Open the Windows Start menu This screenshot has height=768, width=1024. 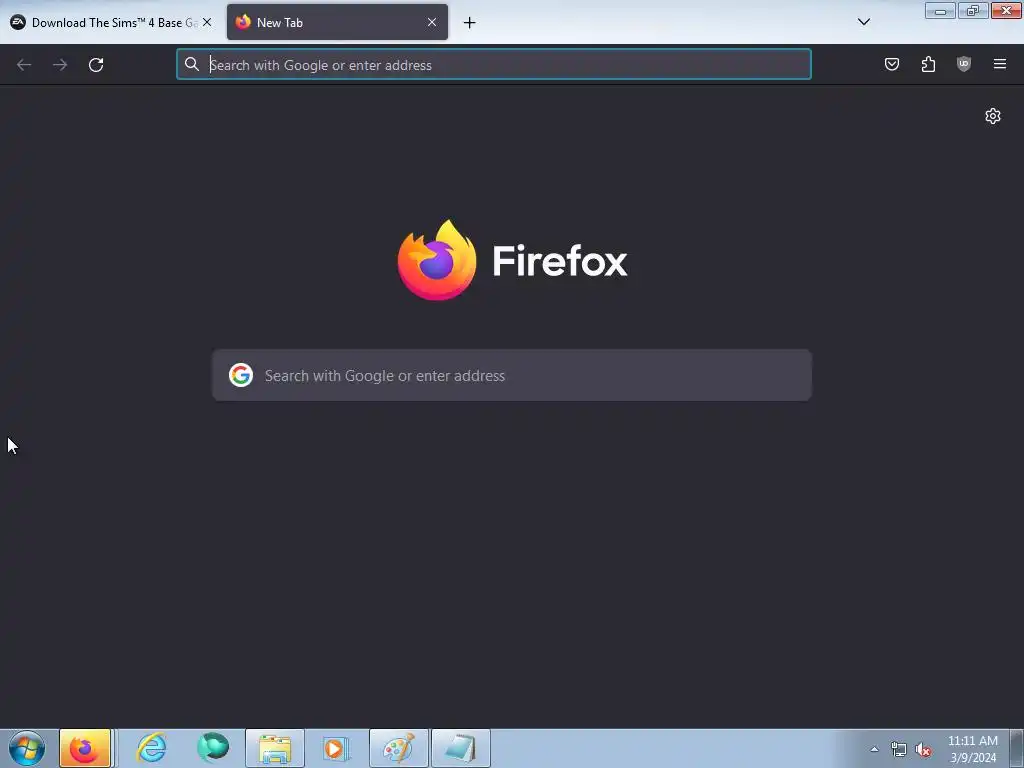tap(27, 748)
